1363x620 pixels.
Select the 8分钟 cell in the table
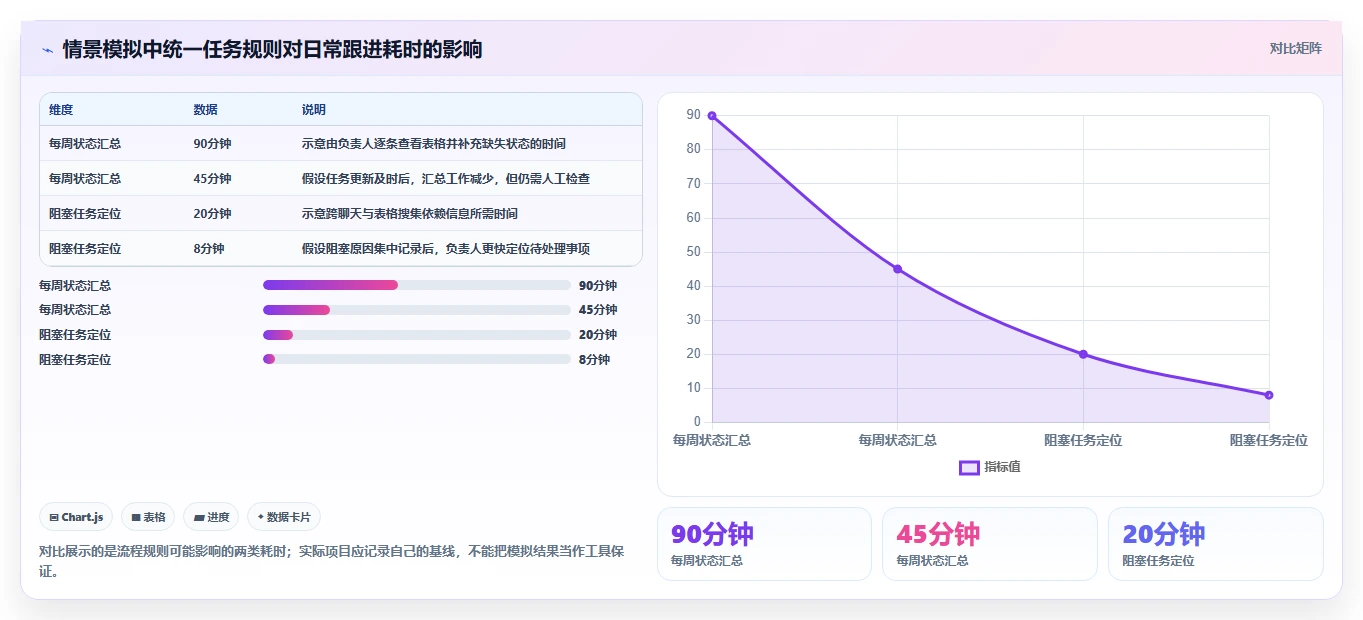[x=209, y=249]
